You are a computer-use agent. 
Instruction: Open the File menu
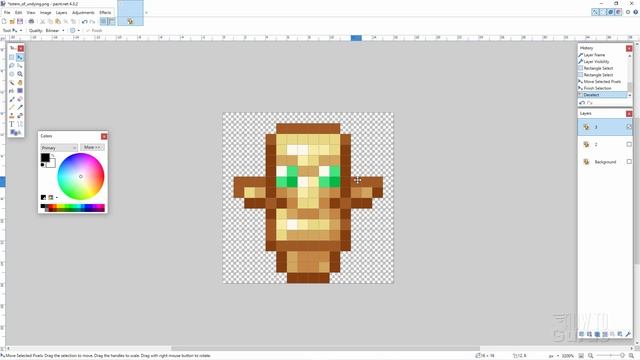[x=7, y=13]
